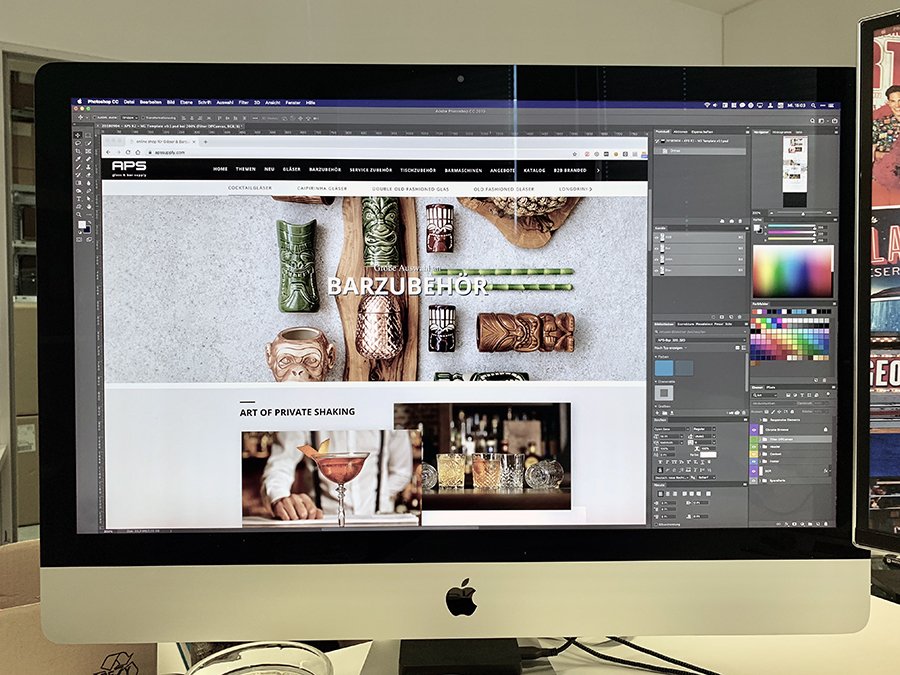Viewport: 900px width, 675px height.
Task: Hide the Chrome Browser layer
Action: click(x=755, y=429)
